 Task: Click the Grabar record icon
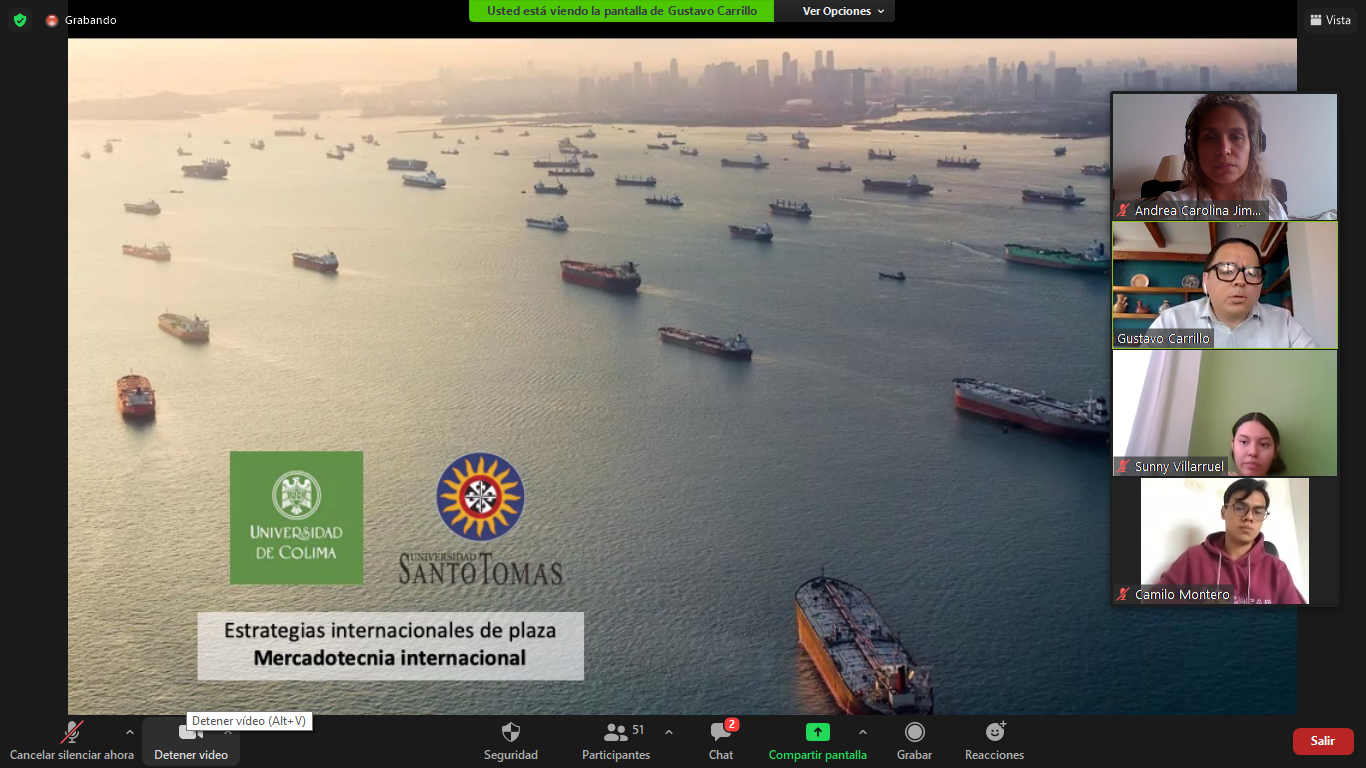click(914, 732)
